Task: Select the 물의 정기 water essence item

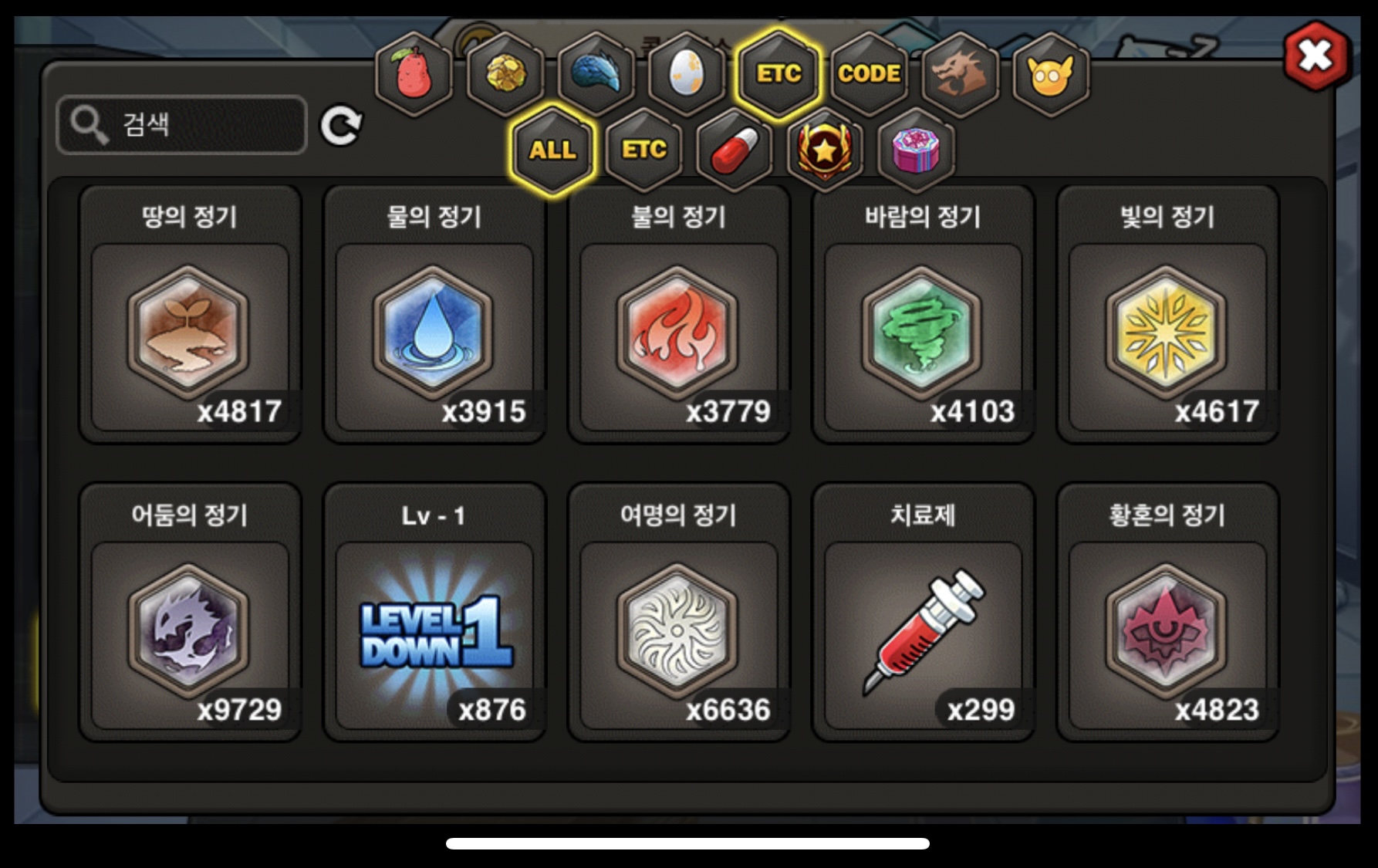Action: (434, 315)
